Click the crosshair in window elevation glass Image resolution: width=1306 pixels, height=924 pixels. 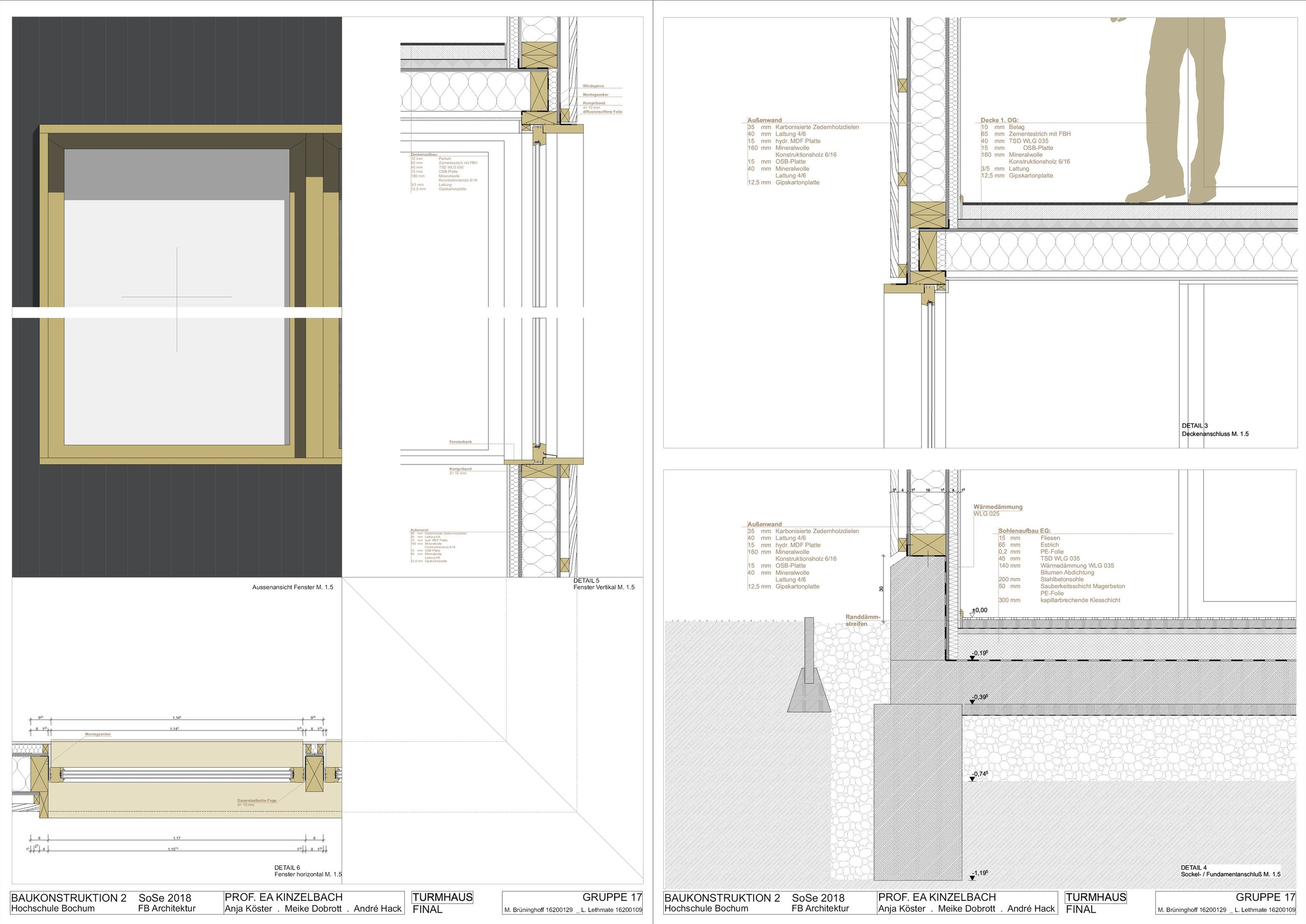177,297
